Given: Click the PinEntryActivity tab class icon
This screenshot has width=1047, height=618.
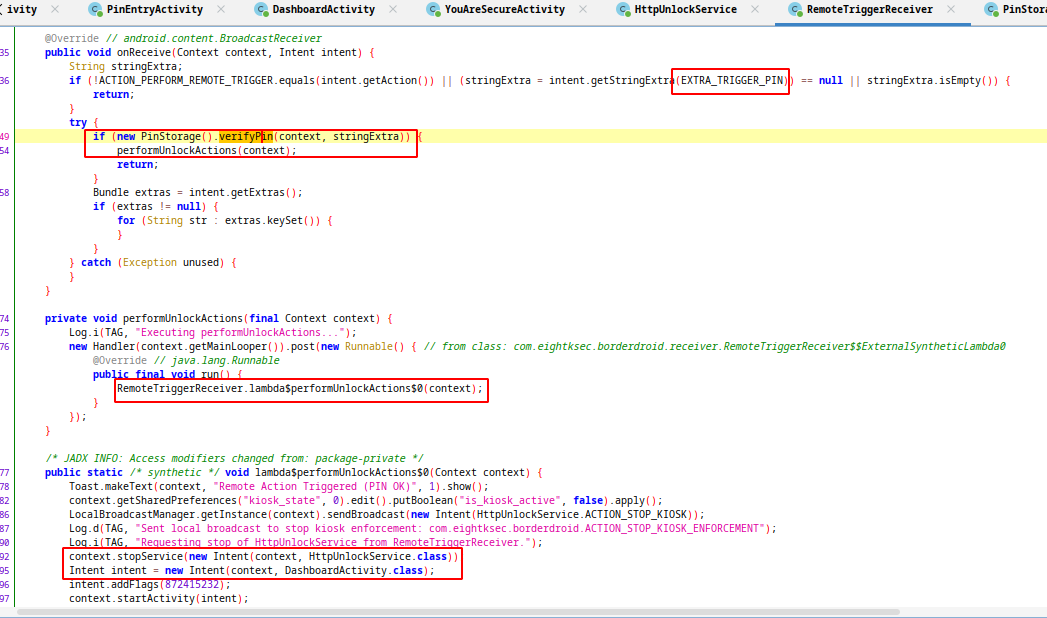Looking at the screenshot, I should click(95, 10).
